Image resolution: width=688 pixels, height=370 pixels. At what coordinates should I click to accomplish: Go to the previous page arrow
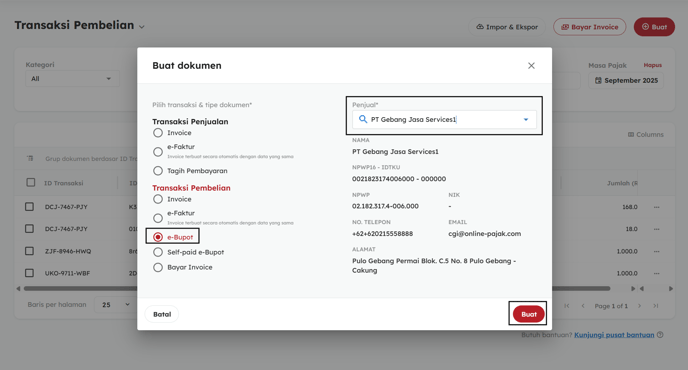point(583,306)
